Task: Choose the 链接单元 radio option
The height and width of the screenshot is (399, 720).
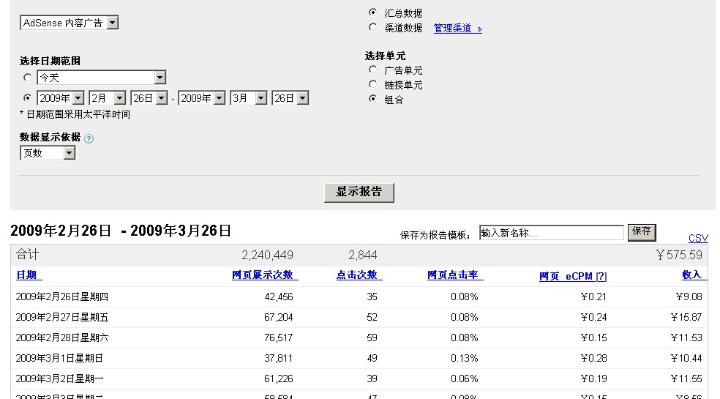Action: [373, 84]
